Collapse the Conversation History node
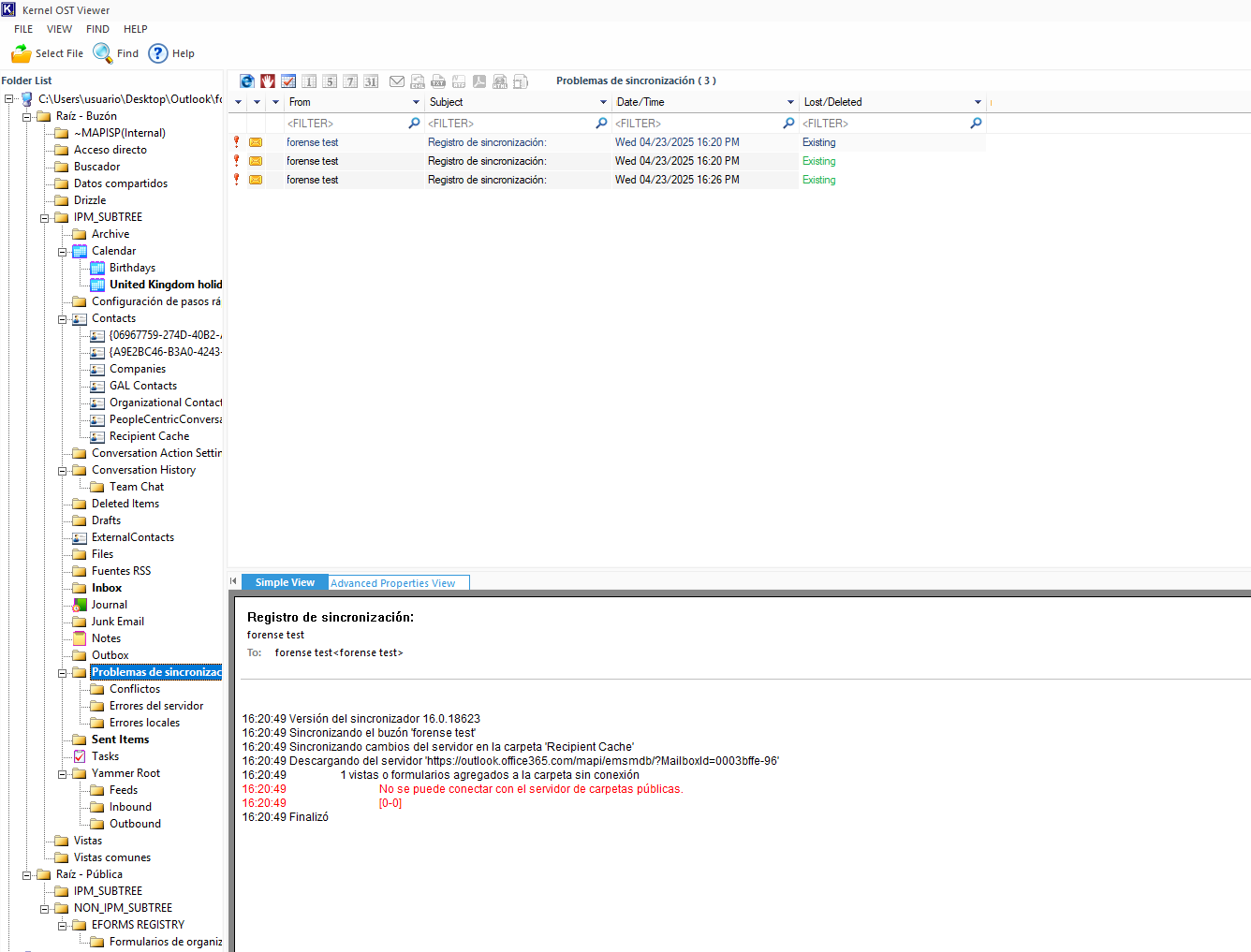1251x952 pixels. pos(62,471)
